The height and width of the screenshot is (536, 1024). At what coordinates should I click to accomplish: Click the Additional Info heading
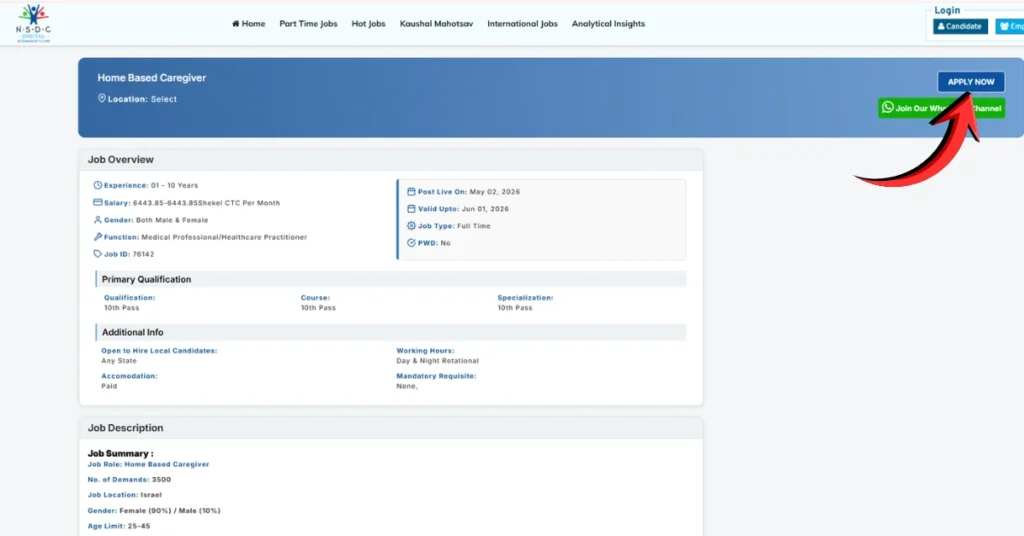point(133,332)
